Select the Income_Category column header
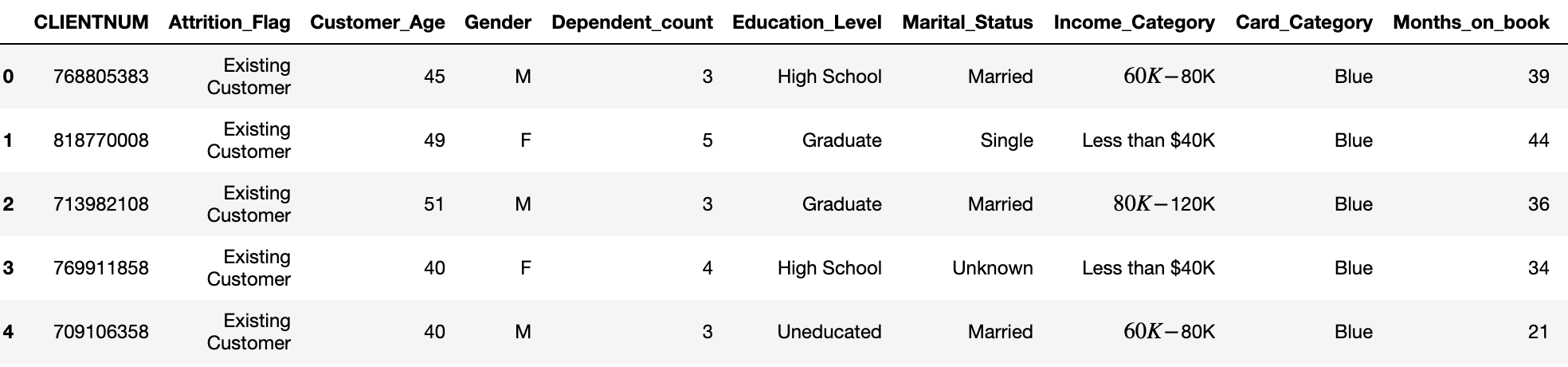 point(1135,22)
